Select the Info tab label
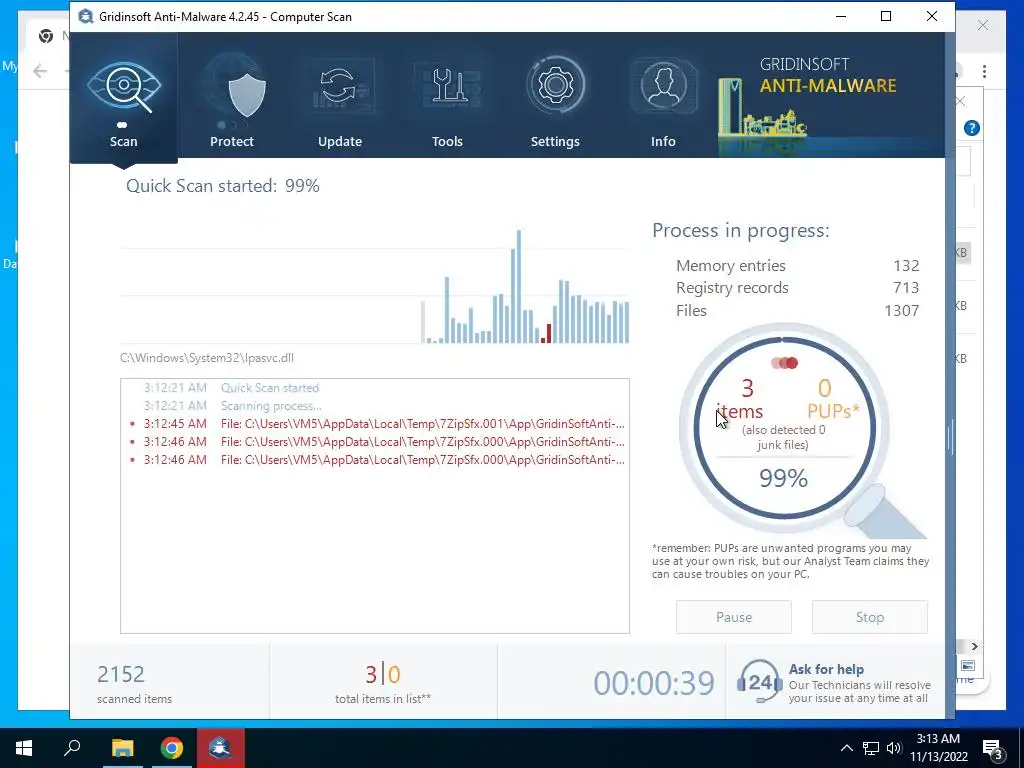 [663, 141]
